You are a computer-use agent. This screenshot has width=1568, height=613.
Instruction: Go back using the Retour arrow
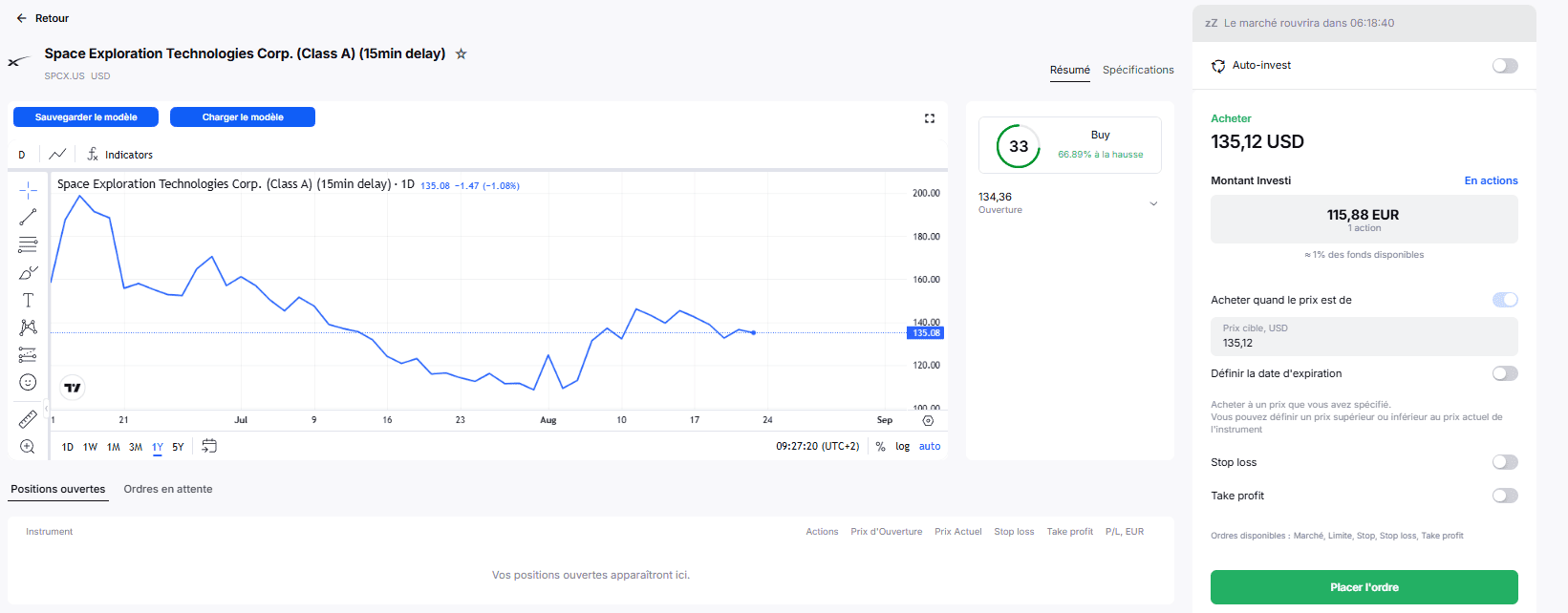tap(21, 18)
